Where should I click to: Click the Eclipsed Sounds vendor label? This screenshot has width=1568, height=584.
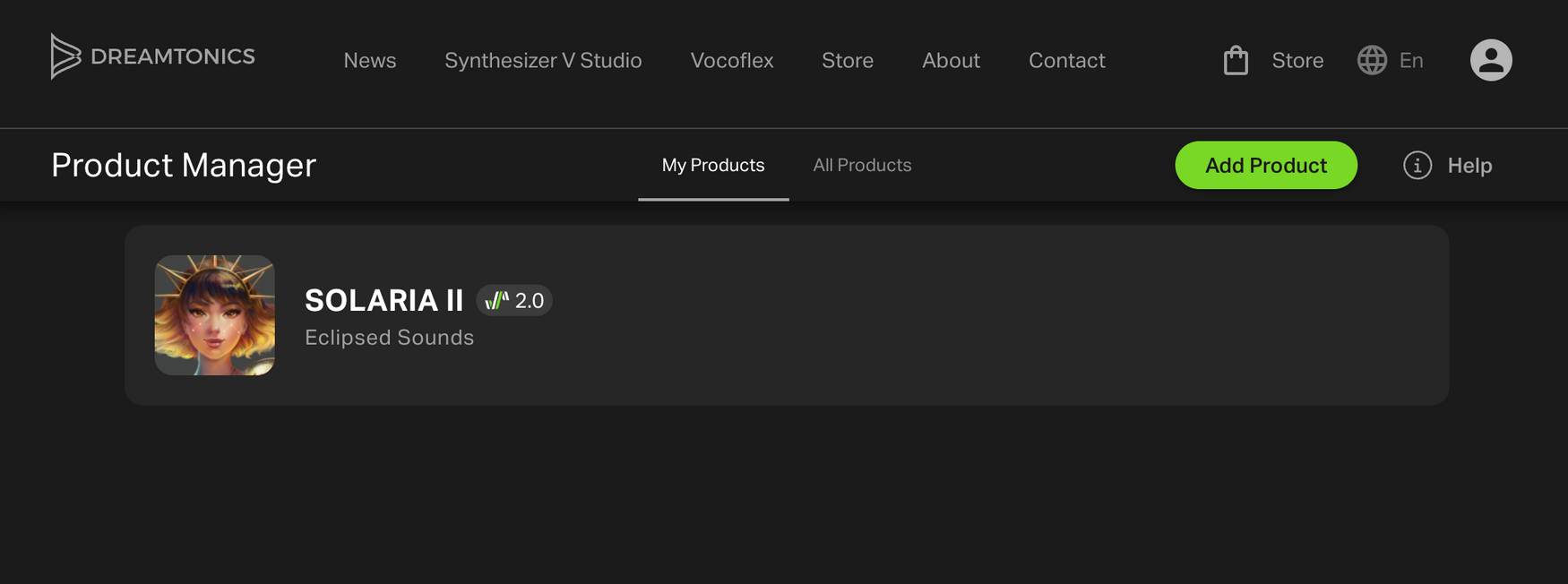coord(389,338)
